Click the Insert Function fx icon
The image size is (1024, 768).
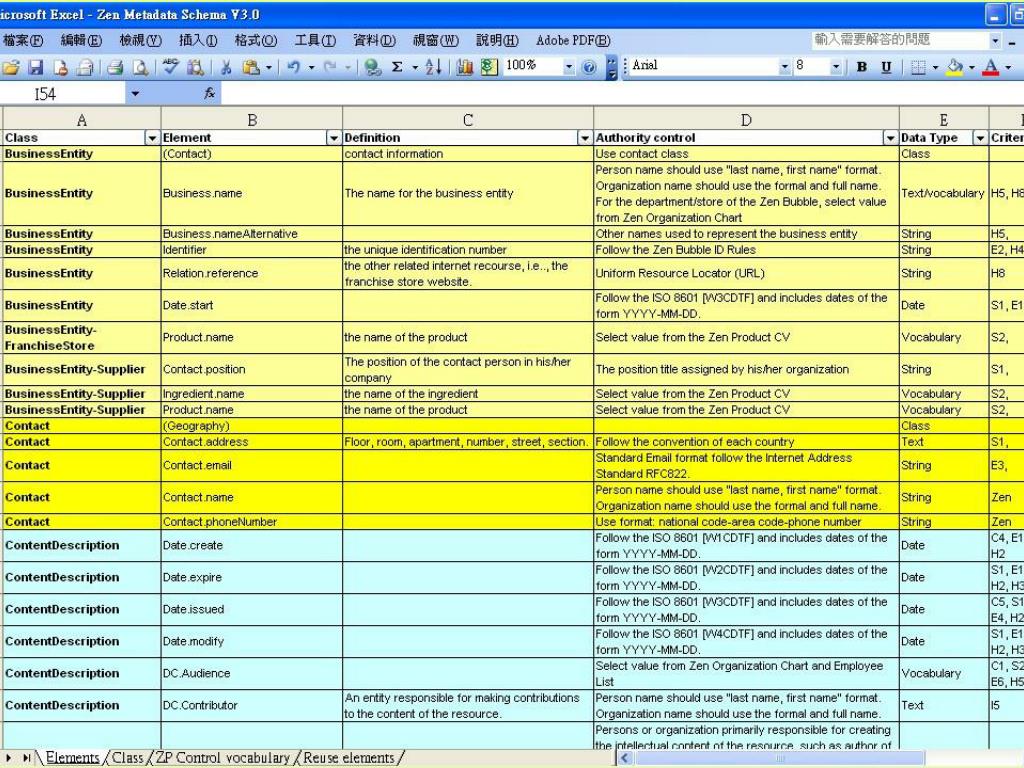[210, 93]
